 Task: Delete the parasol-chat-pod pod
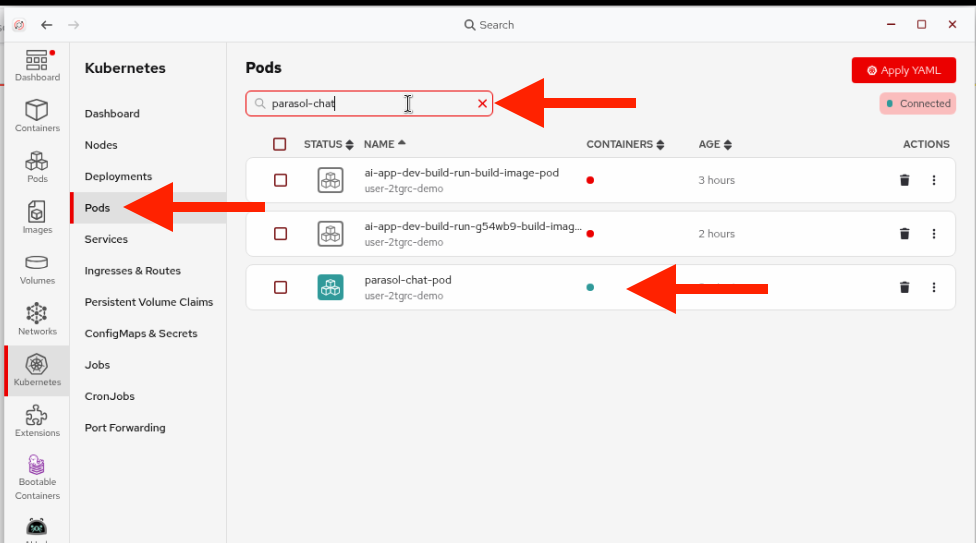coord(904,287)
